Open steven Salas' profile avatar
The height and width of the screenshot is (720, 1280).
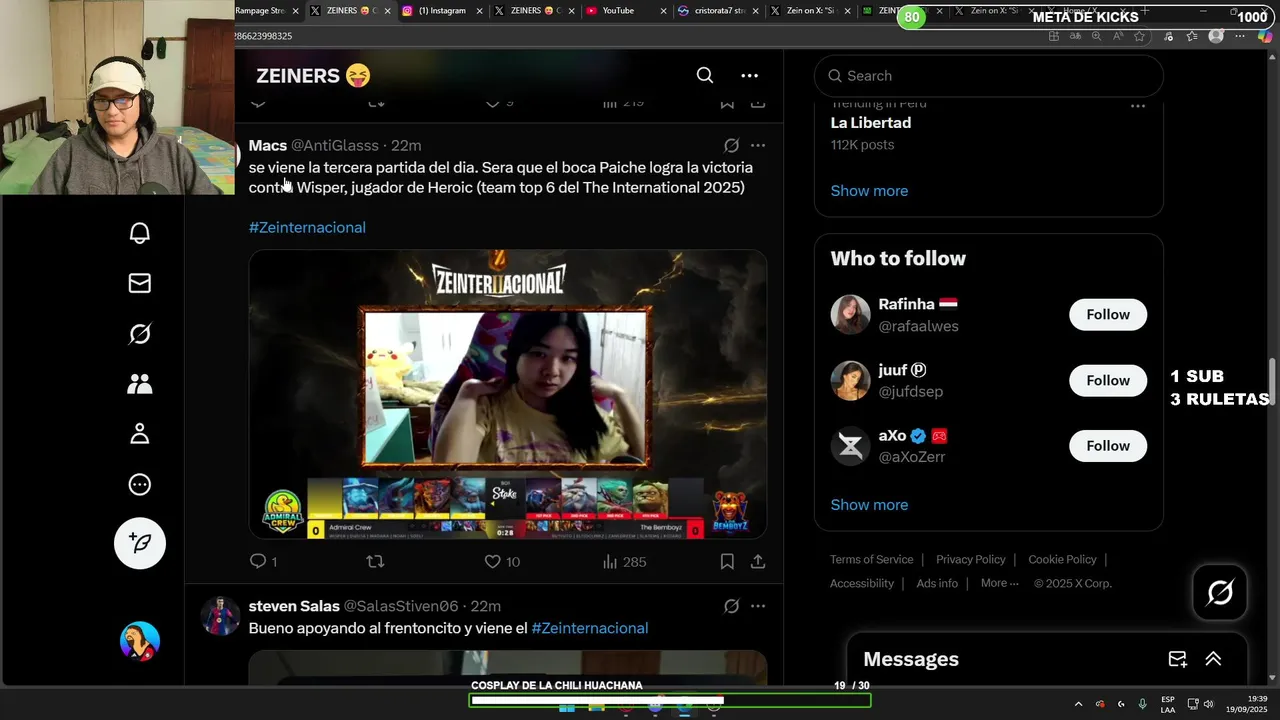pyautogui.click(x=219, y=616)
